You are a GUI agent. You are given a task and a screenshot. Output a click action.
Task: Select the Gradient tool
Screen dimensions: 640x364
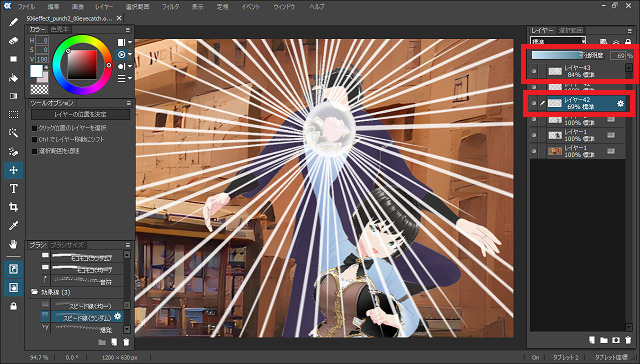click(x=13, y=96)
